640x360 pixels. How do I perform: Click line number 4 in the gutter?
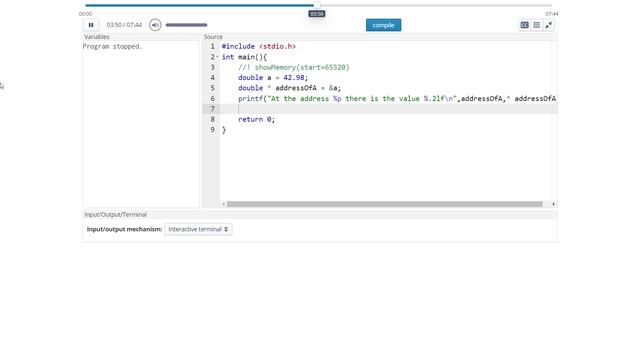pyautogui.click(x=212, y=78)
